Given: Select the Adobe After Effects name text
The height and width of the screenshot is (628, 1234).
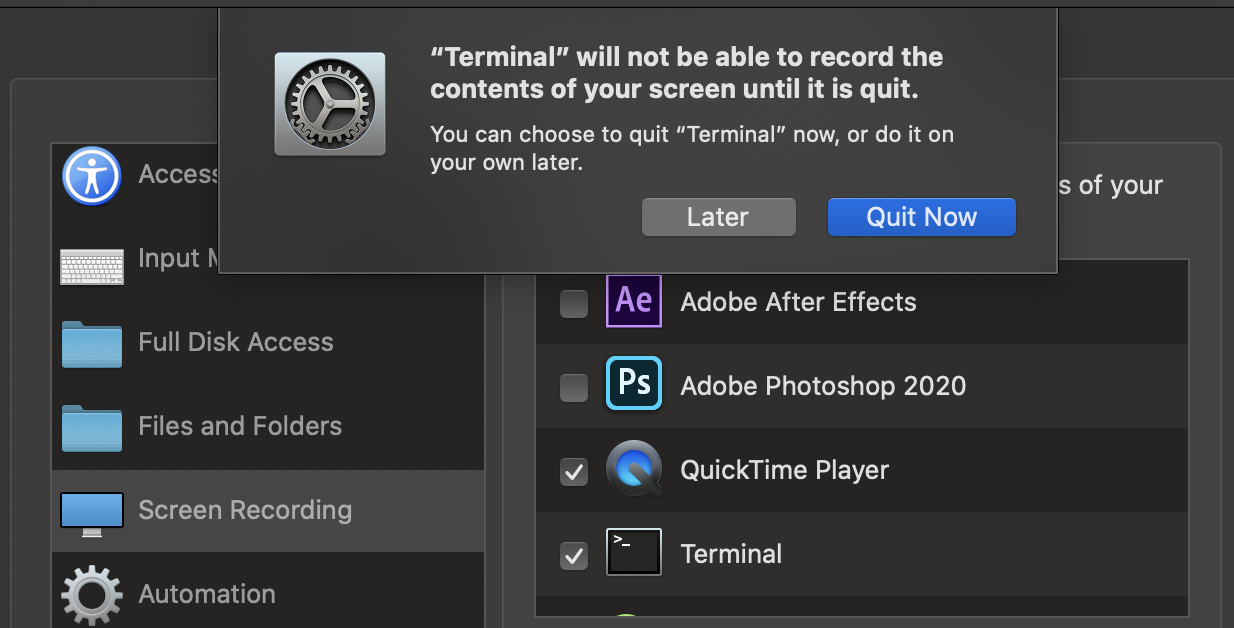Looking at the screenshot, I should 798,302.
